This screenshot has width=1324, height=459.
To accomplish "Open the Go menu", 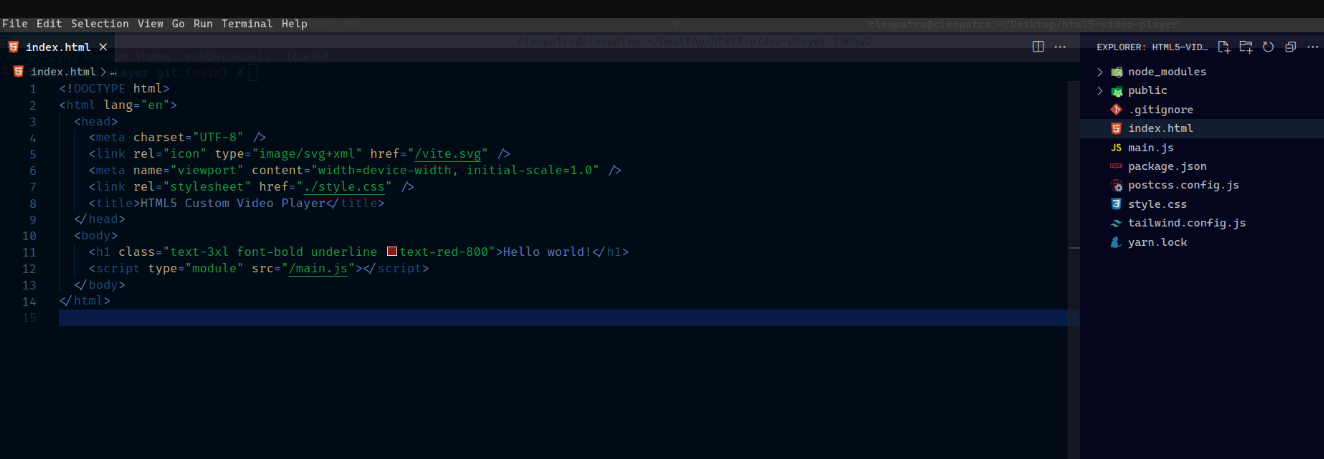I will pyautogui.click(x=178, y=24).
